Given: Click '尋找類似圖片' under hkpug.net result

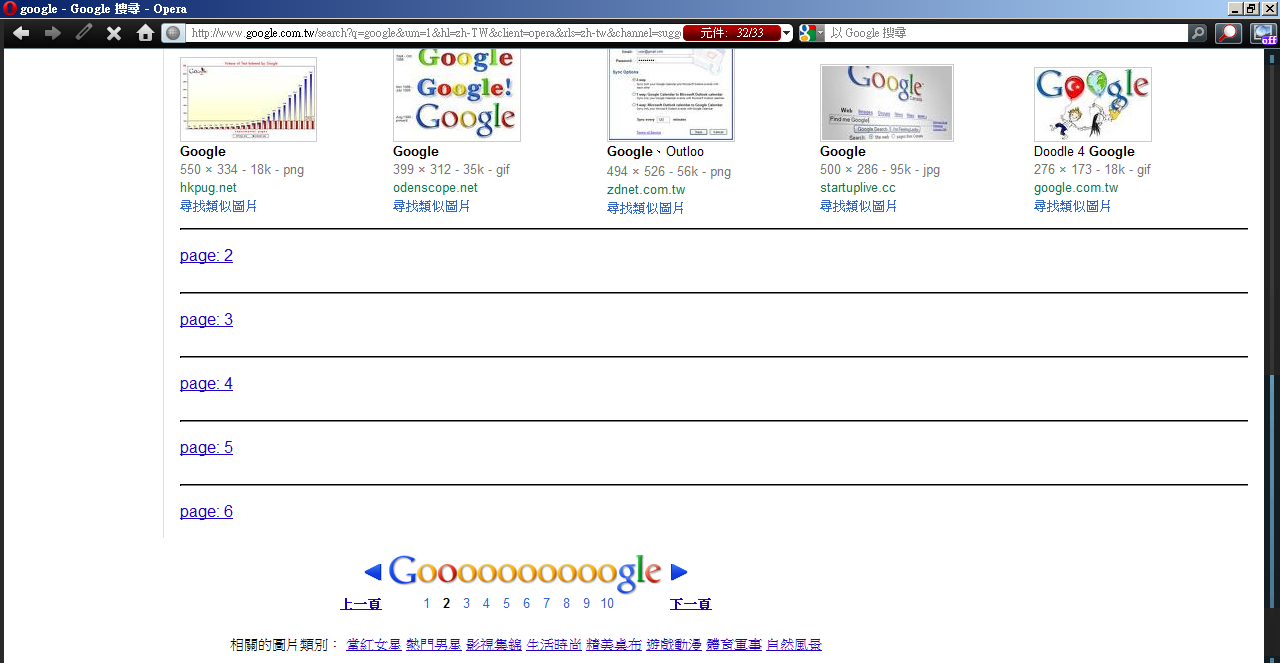Looking at the screenshot, I should pos(218,206).
